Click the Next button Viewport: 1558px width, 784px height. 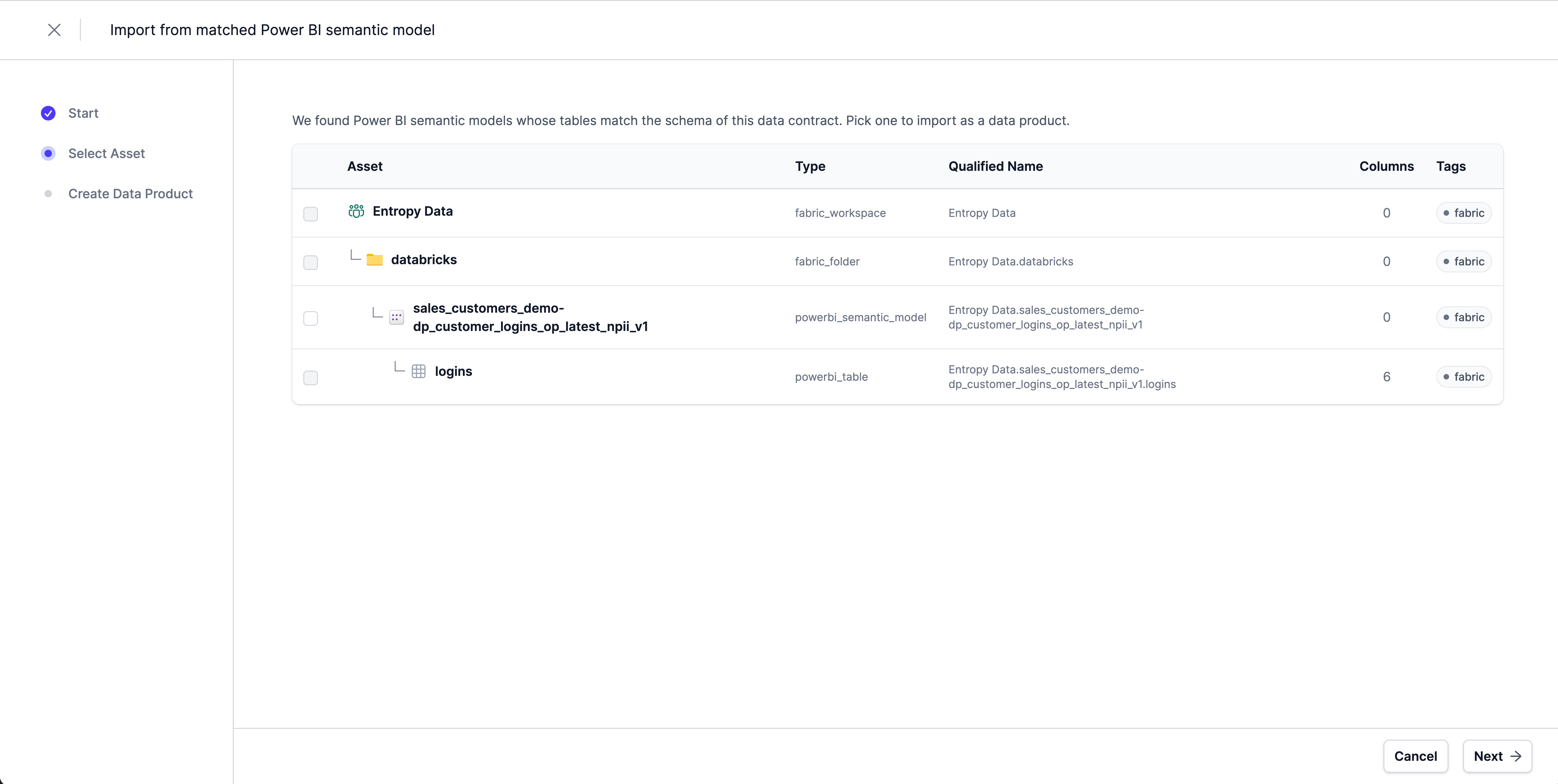1497,756
